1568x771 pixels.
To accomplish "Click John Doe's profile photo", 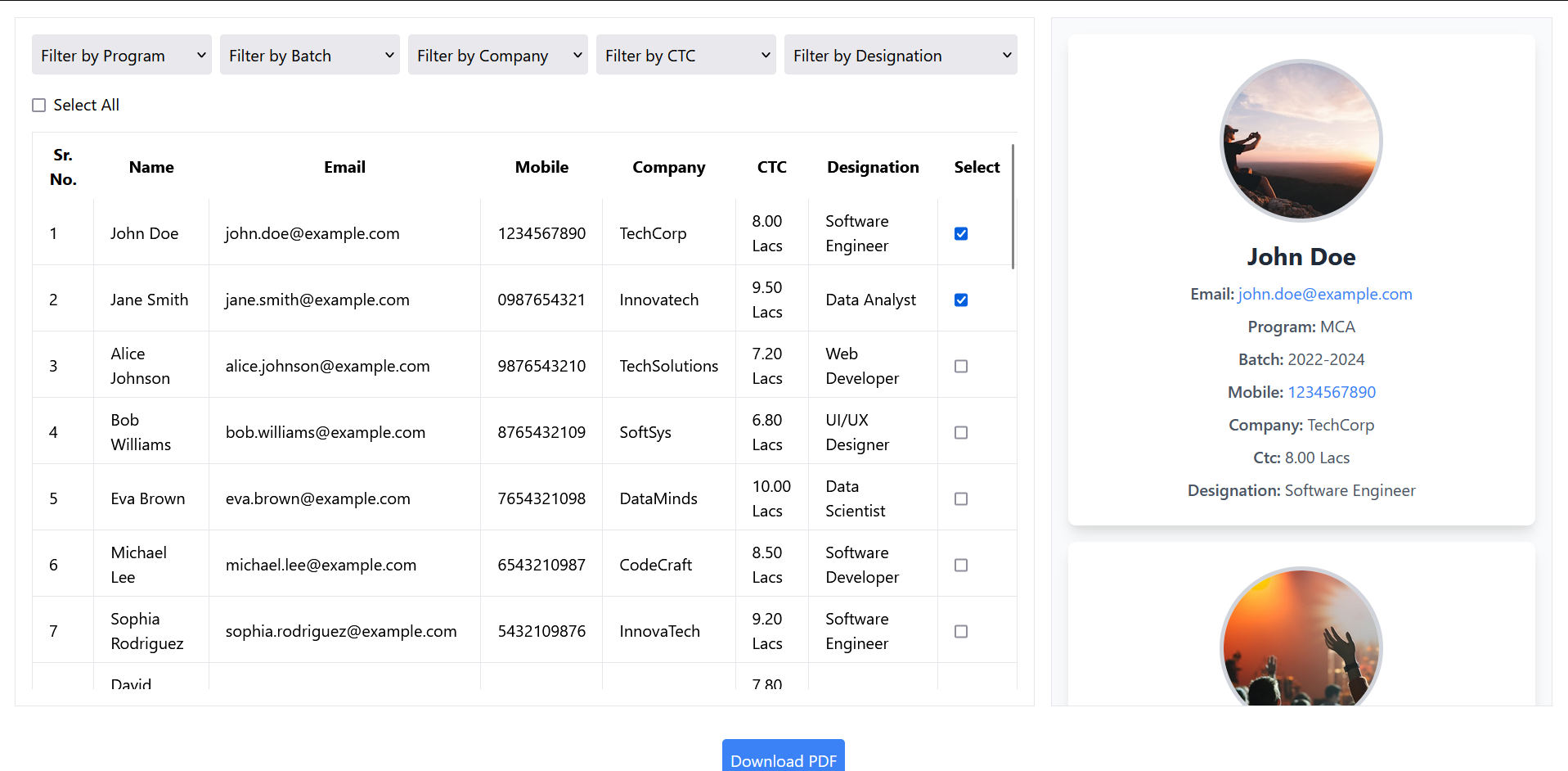I will pos(1301,141).
